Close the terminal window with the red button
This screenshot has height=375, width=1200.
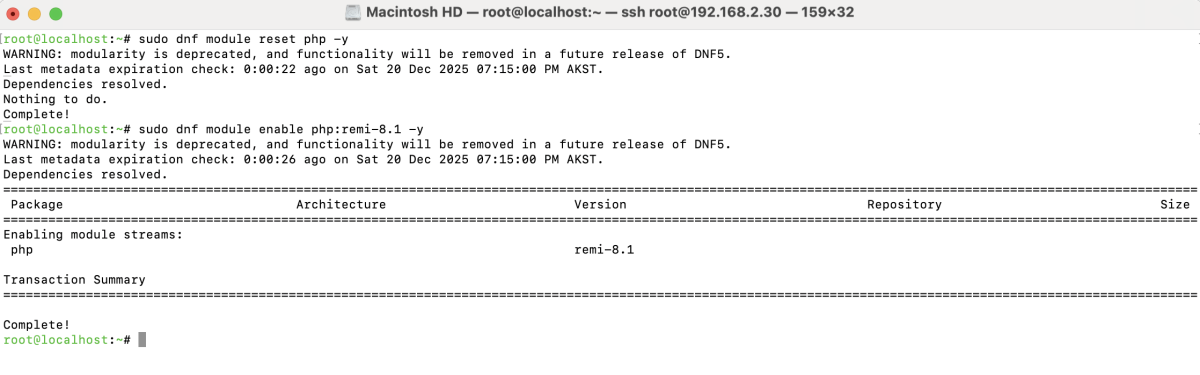tap(14, 14)
